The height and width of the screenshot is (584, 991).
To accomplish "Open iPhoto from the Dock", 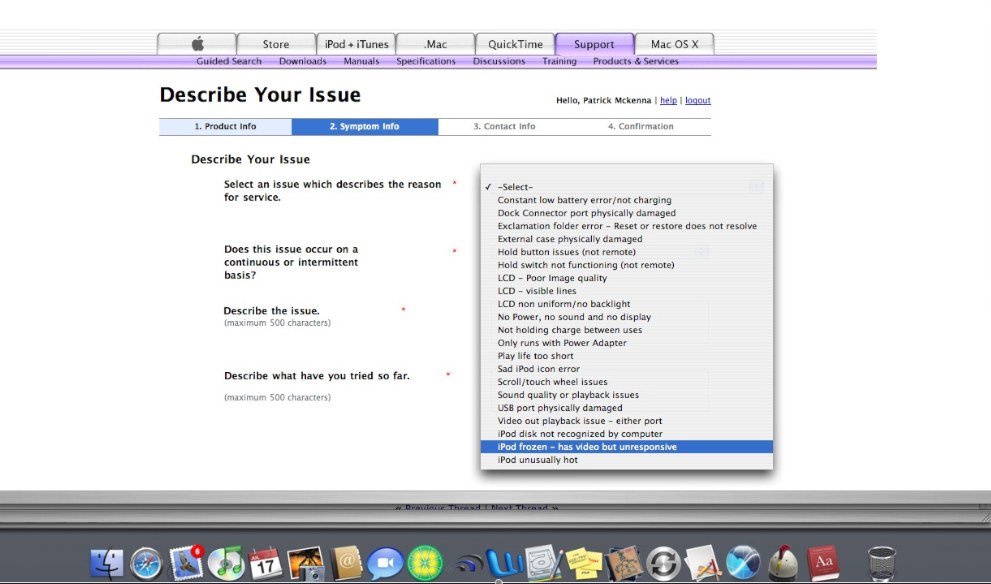I will point(305,563).
